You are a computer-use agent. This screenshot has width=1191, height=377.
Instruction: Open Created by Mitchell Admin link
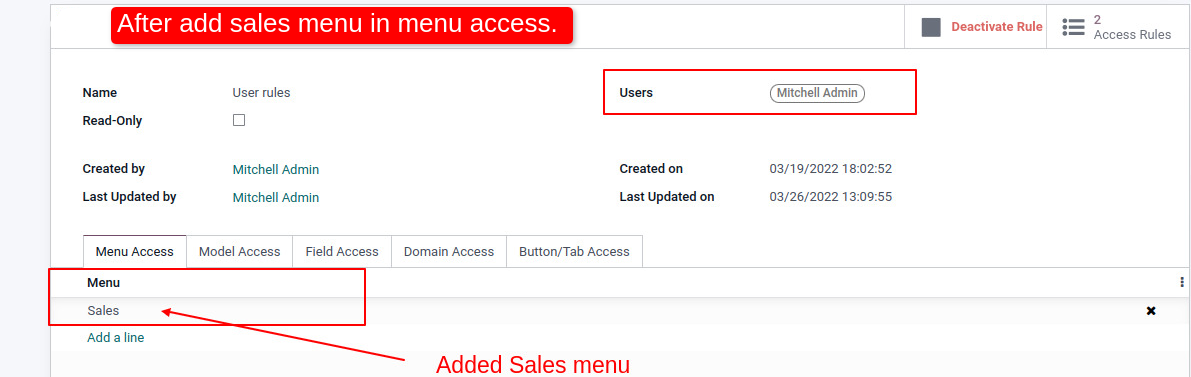276,169
